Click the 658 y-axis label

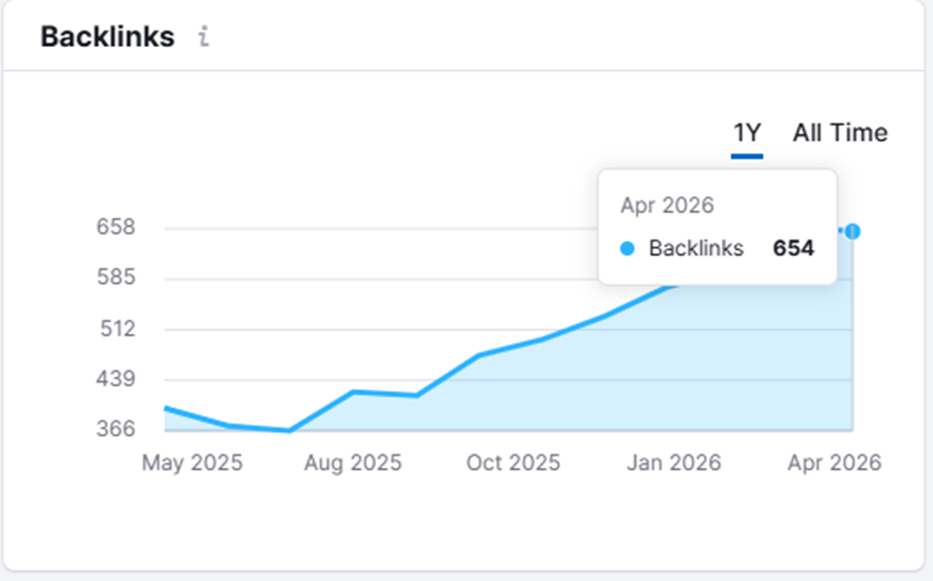coord(116,228)
